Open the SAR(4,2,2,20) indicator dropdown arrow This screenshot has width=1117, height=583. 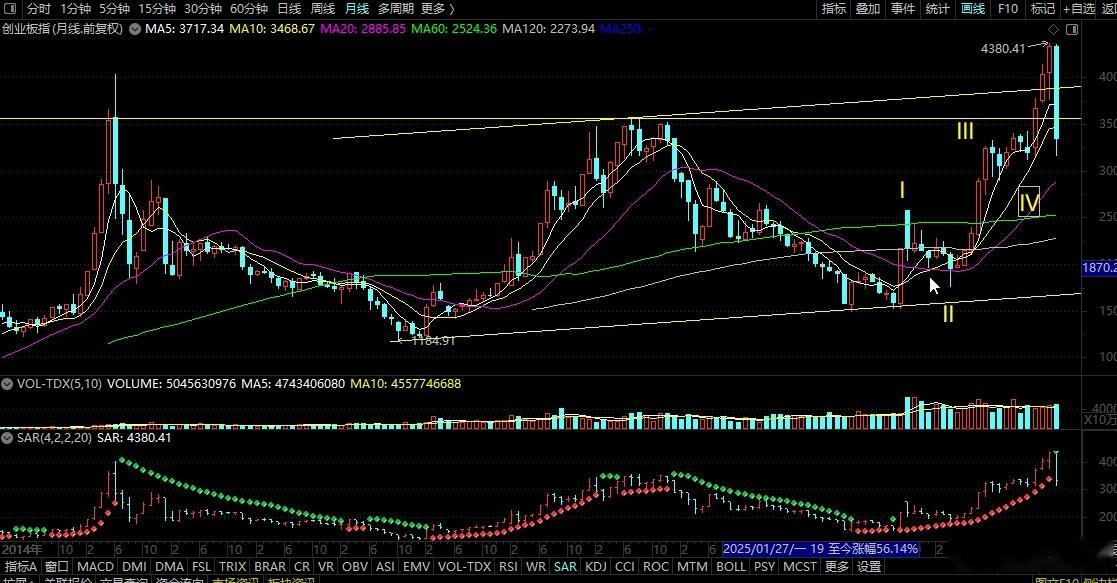7,438
